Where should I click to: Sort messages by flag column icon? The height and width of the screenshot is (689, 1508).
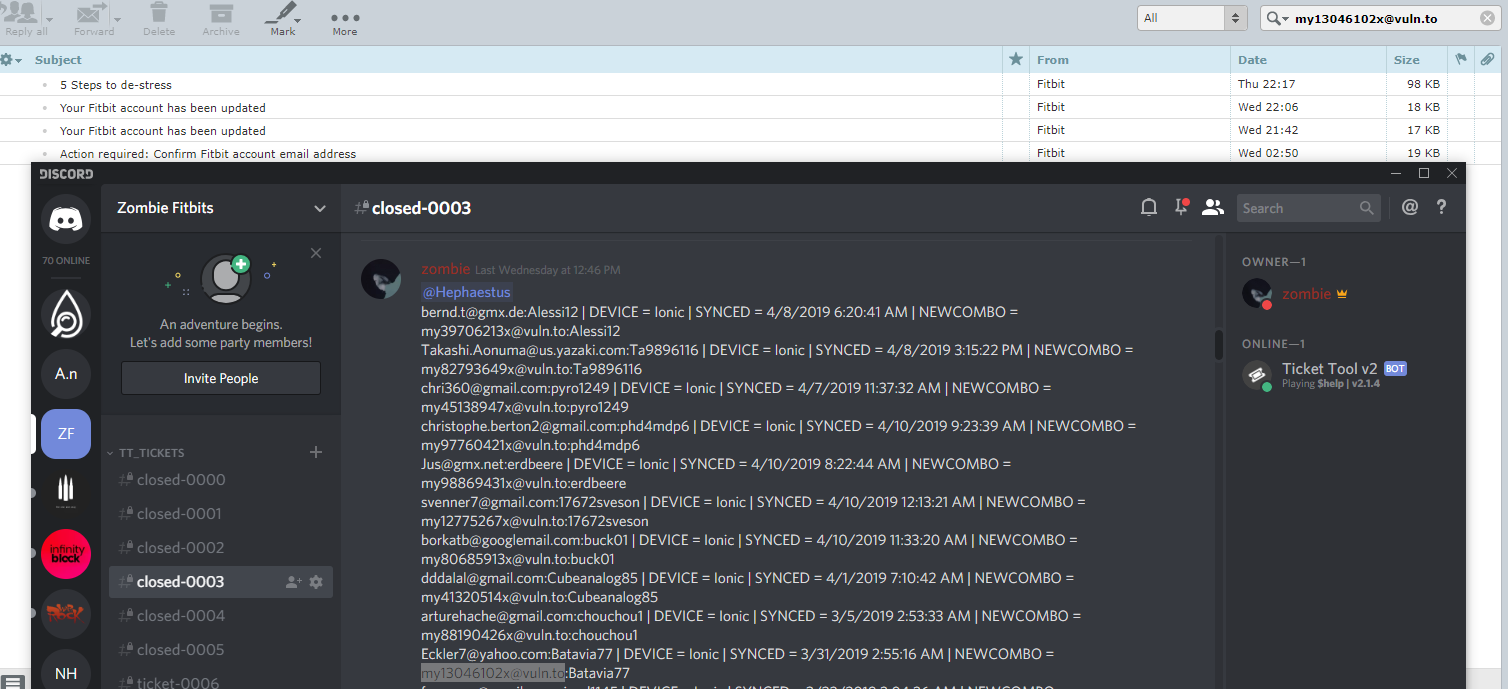1461,60
